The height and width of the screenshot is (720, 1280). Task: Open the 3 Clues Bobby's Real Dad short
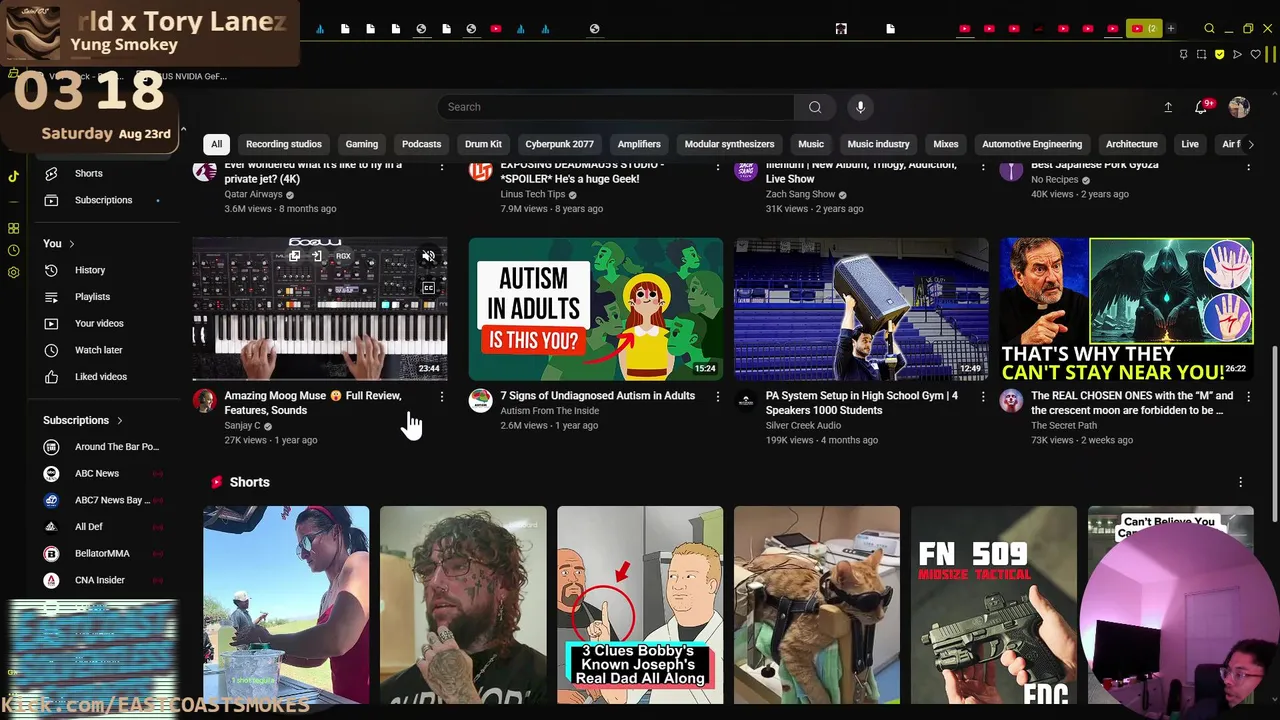[x=640, y=605]
